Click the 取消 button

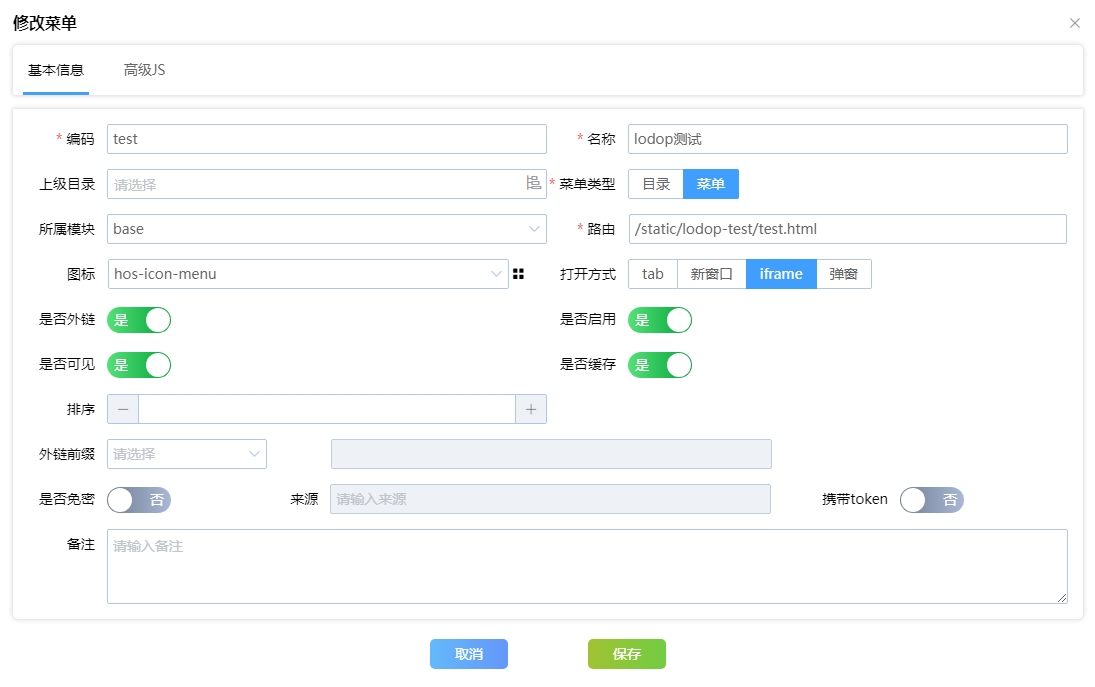click(469, 654)
